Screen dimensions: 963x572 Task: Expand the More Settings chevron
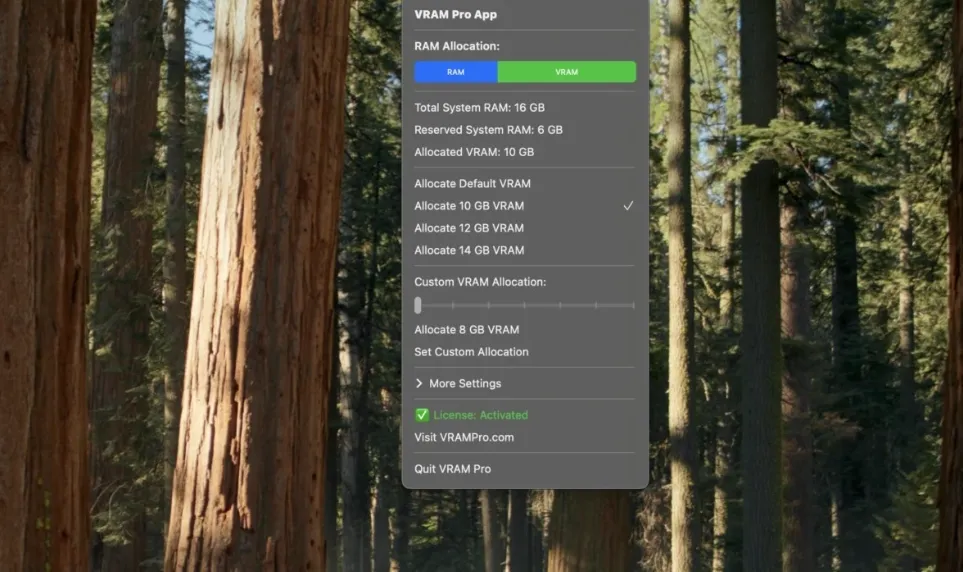[419, 383]
